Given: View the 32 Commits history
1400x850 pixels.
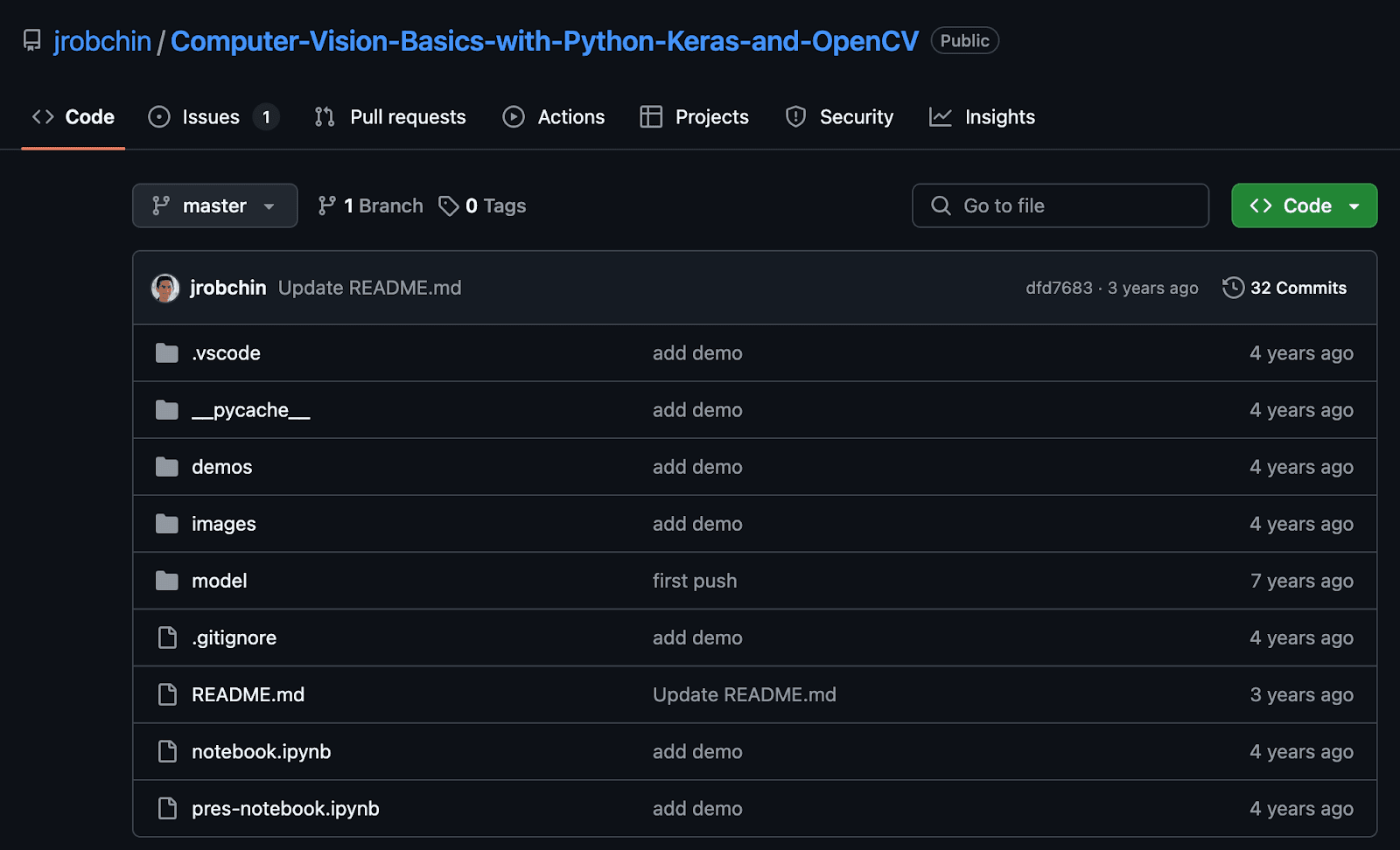Looking at the screenshot, I should coord(1284,288).
